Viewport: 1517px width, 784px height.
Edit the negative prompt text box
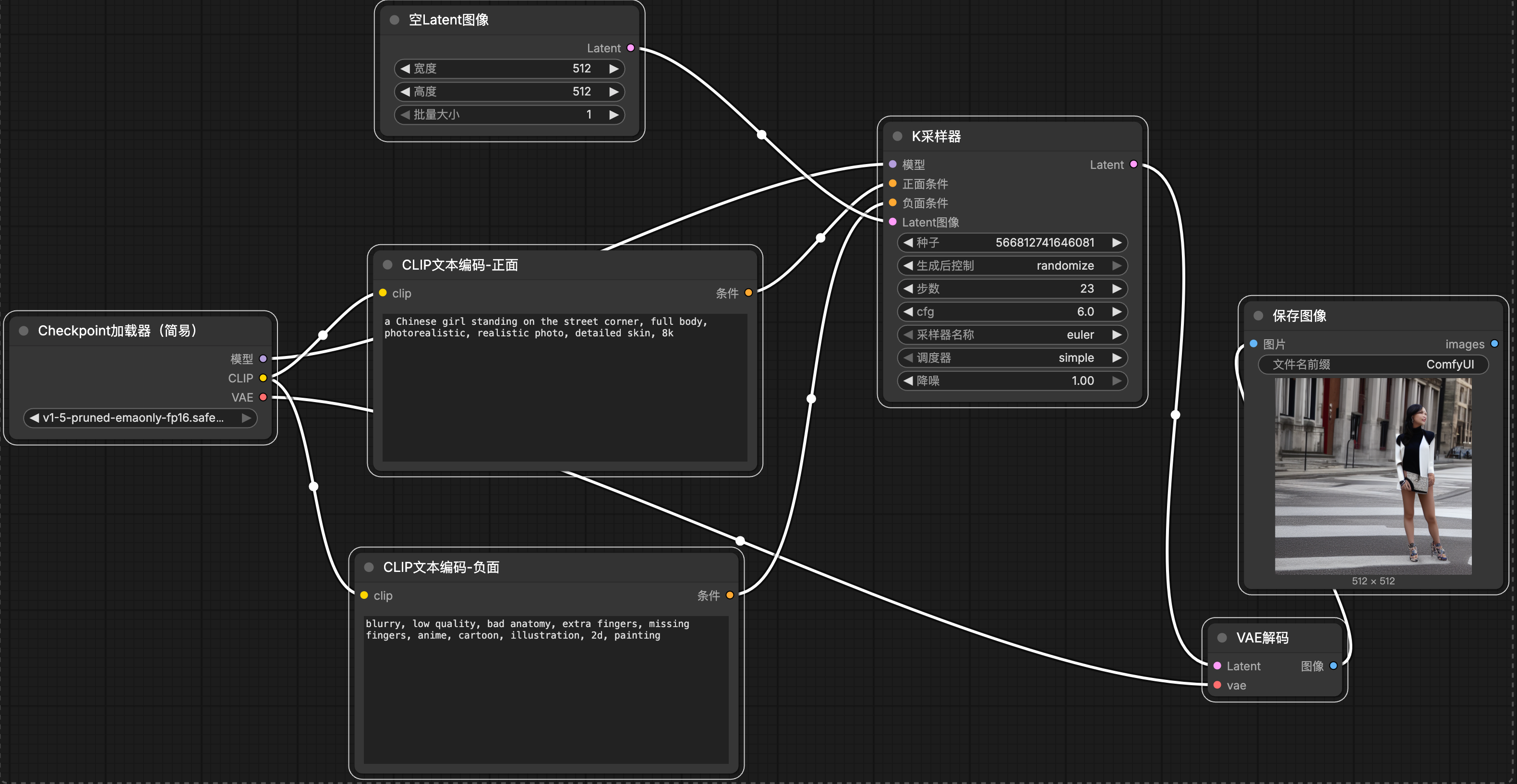tap(546, 689)
